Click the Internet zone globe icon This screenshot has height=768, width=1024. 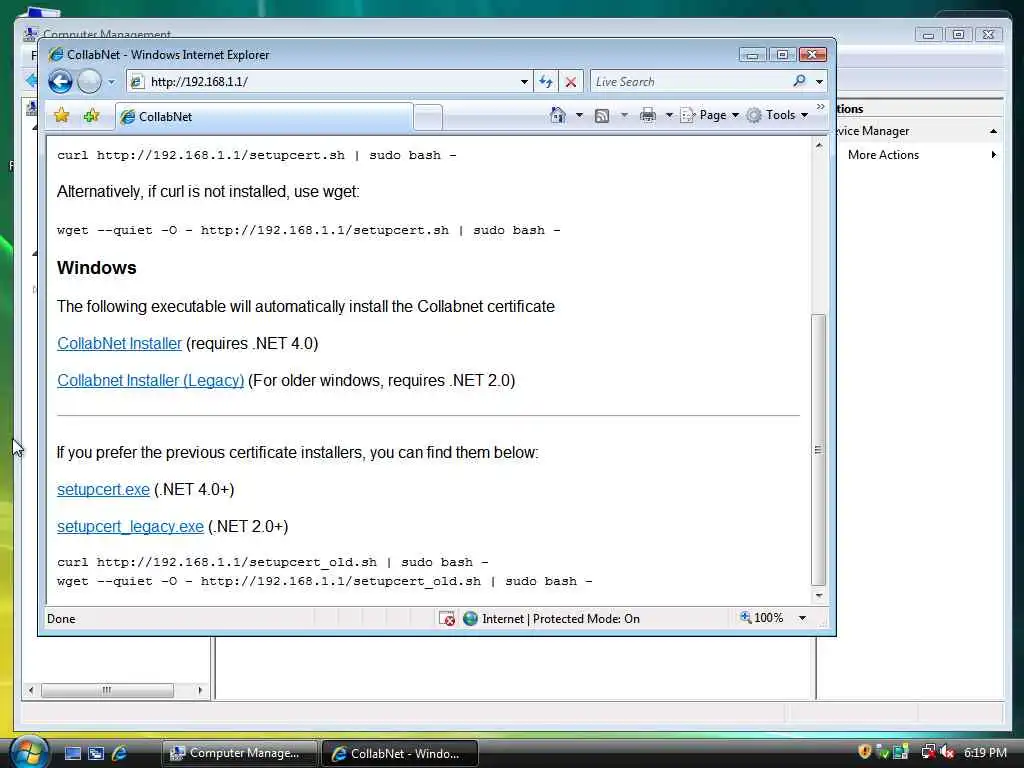click(470, 618)
